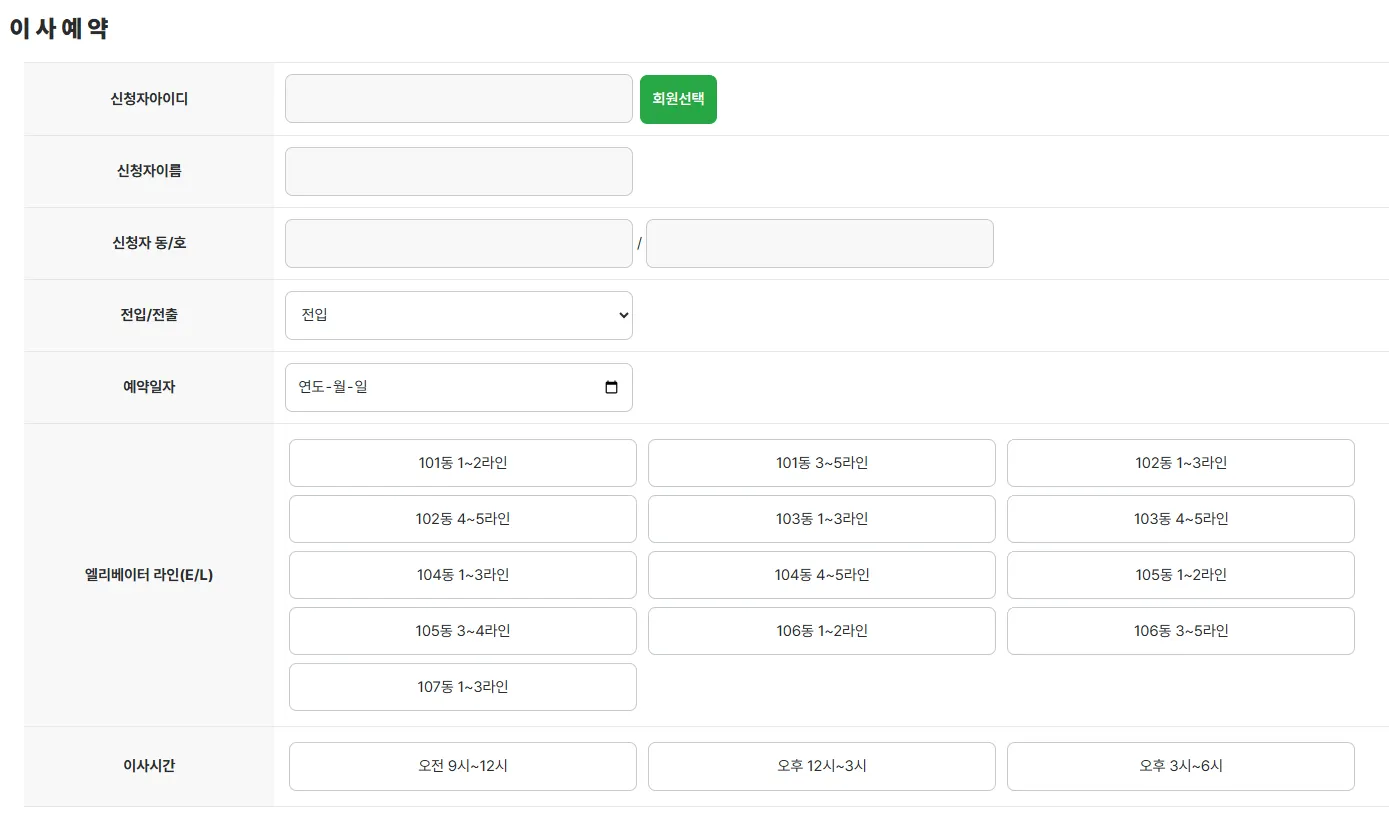Pick the 103동 1~3라인 option

pyautogui.click(x=821, y=519)
